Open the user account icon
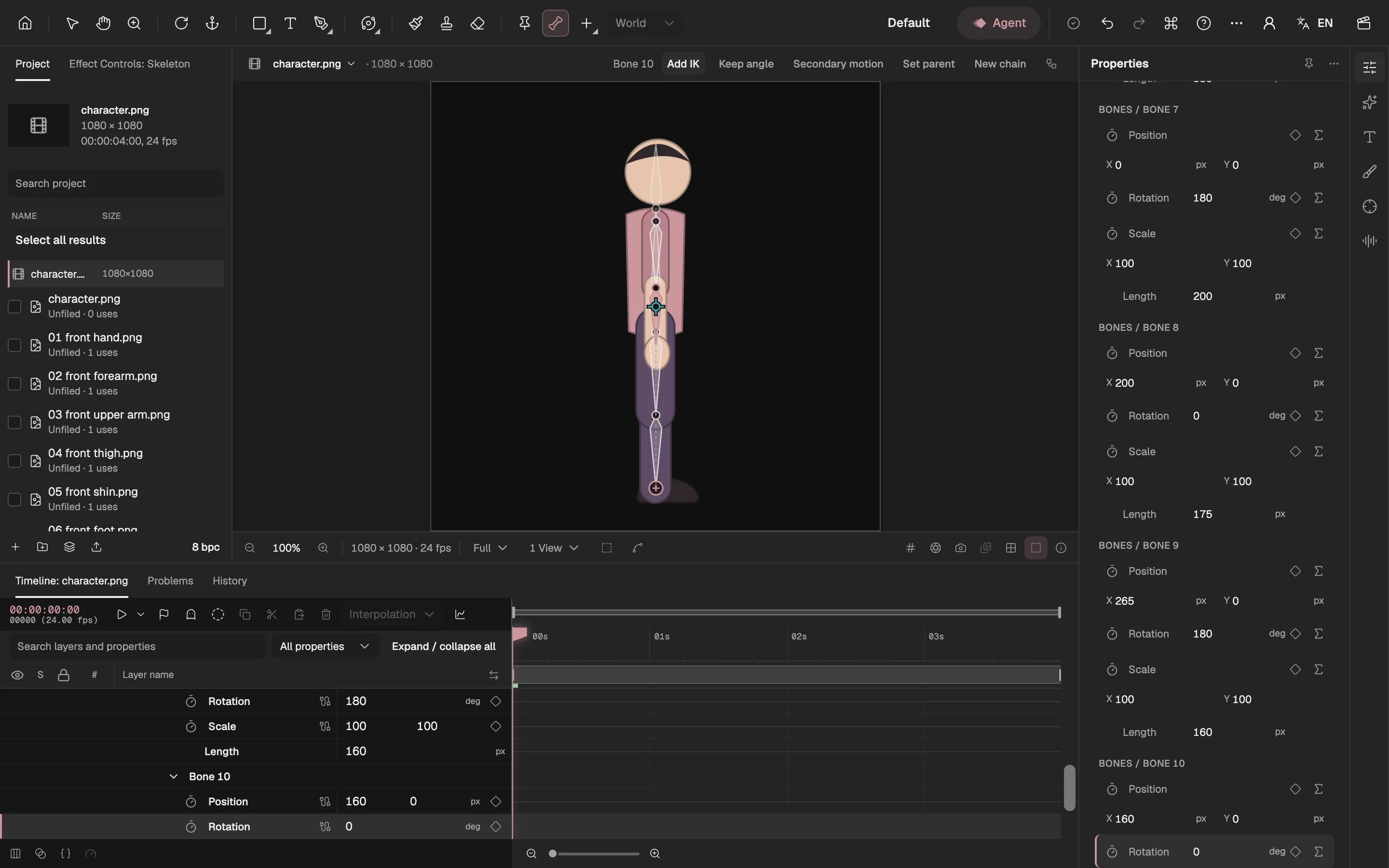Viewport: 1389px width, 868px height. click(1269, 23)
